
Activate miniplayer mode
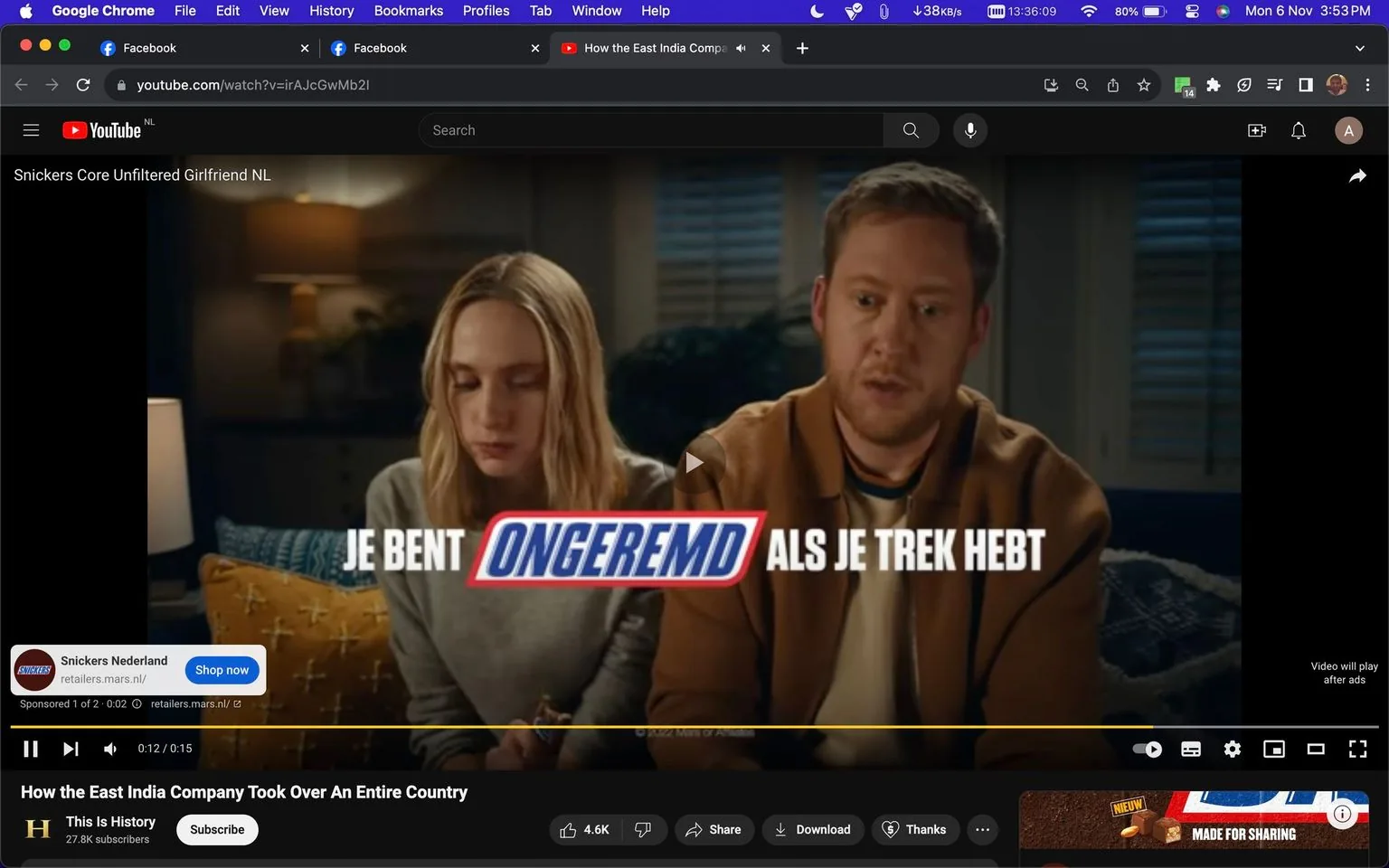click(1274, 749)
